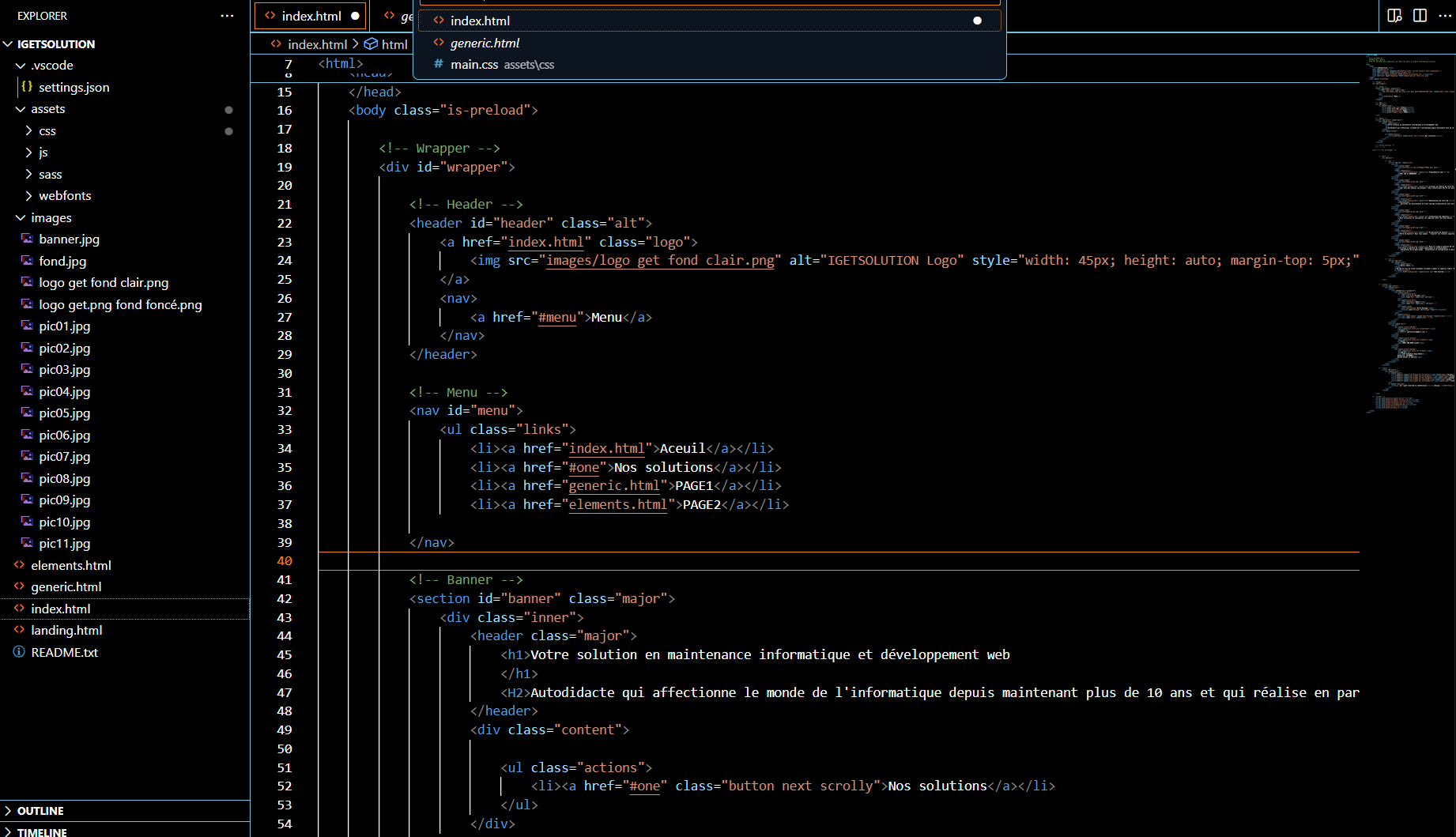This screenshot has width=1456, height=837.
Task: Click the settings.json braces file icon
Action: [27, 87]
